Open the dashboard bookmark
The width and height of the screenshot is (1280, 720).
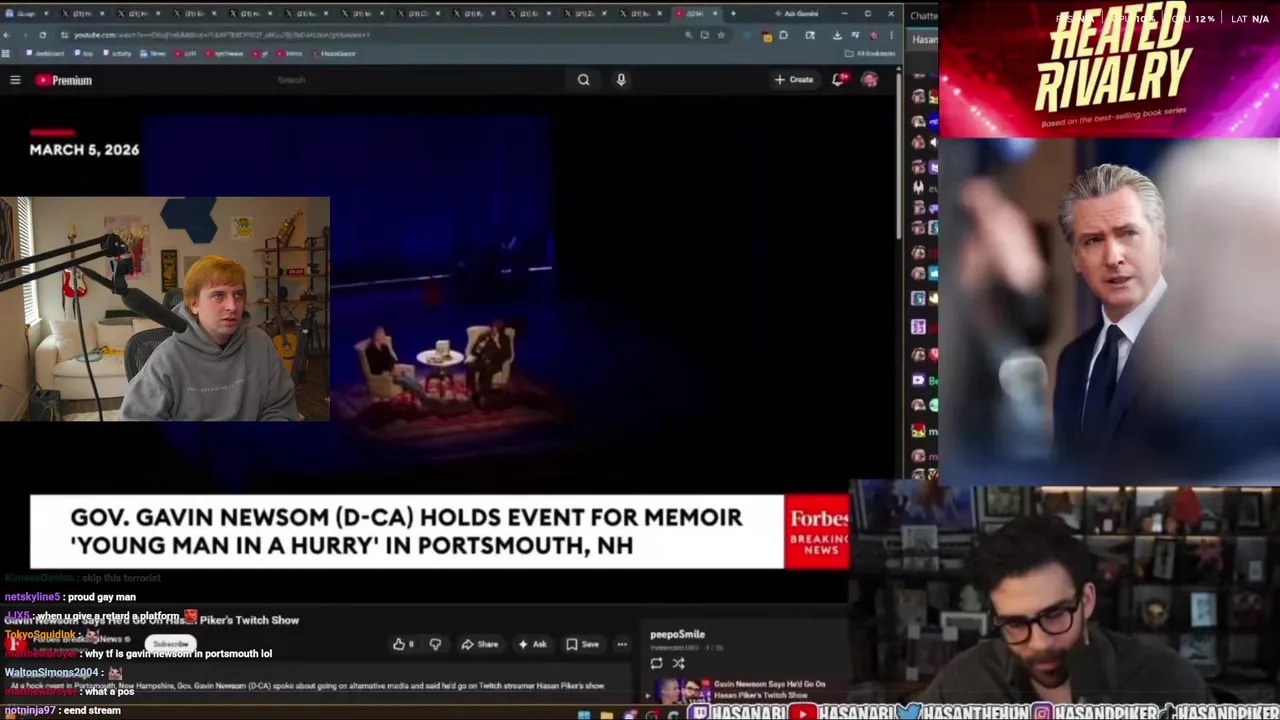(x=47, y=54)
